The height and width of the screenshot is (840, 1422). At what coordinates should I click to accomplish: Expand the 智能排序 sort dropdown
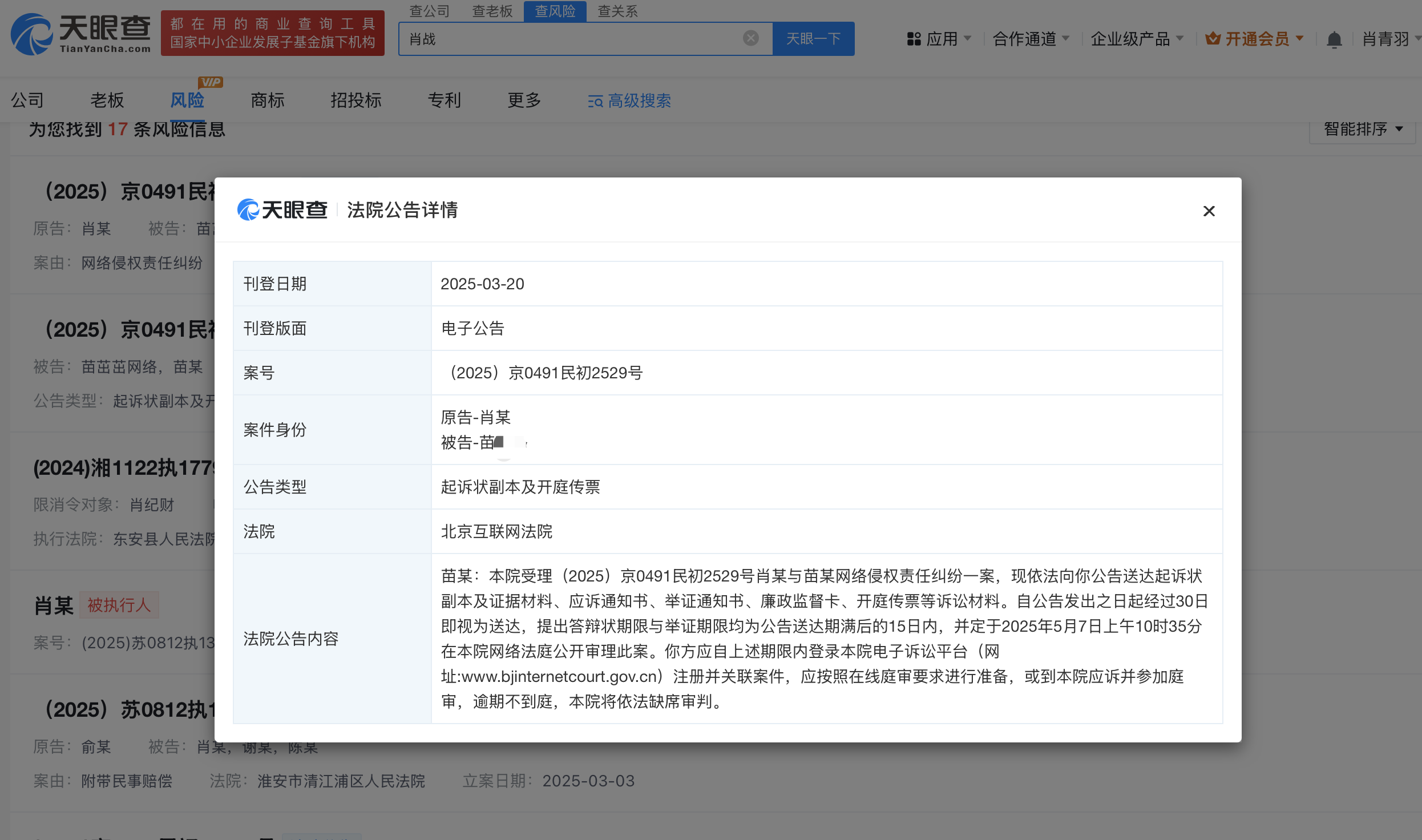click(1362, 129)
